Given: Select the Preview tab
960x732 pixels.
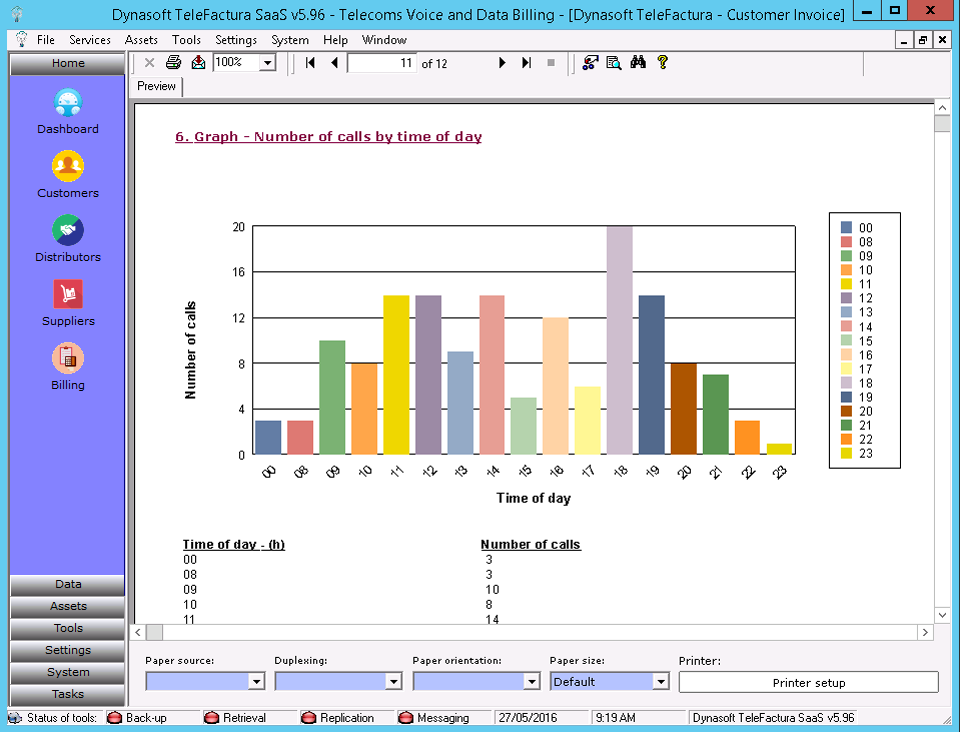Looking at the screenshot, I should [x=157, y=87].
